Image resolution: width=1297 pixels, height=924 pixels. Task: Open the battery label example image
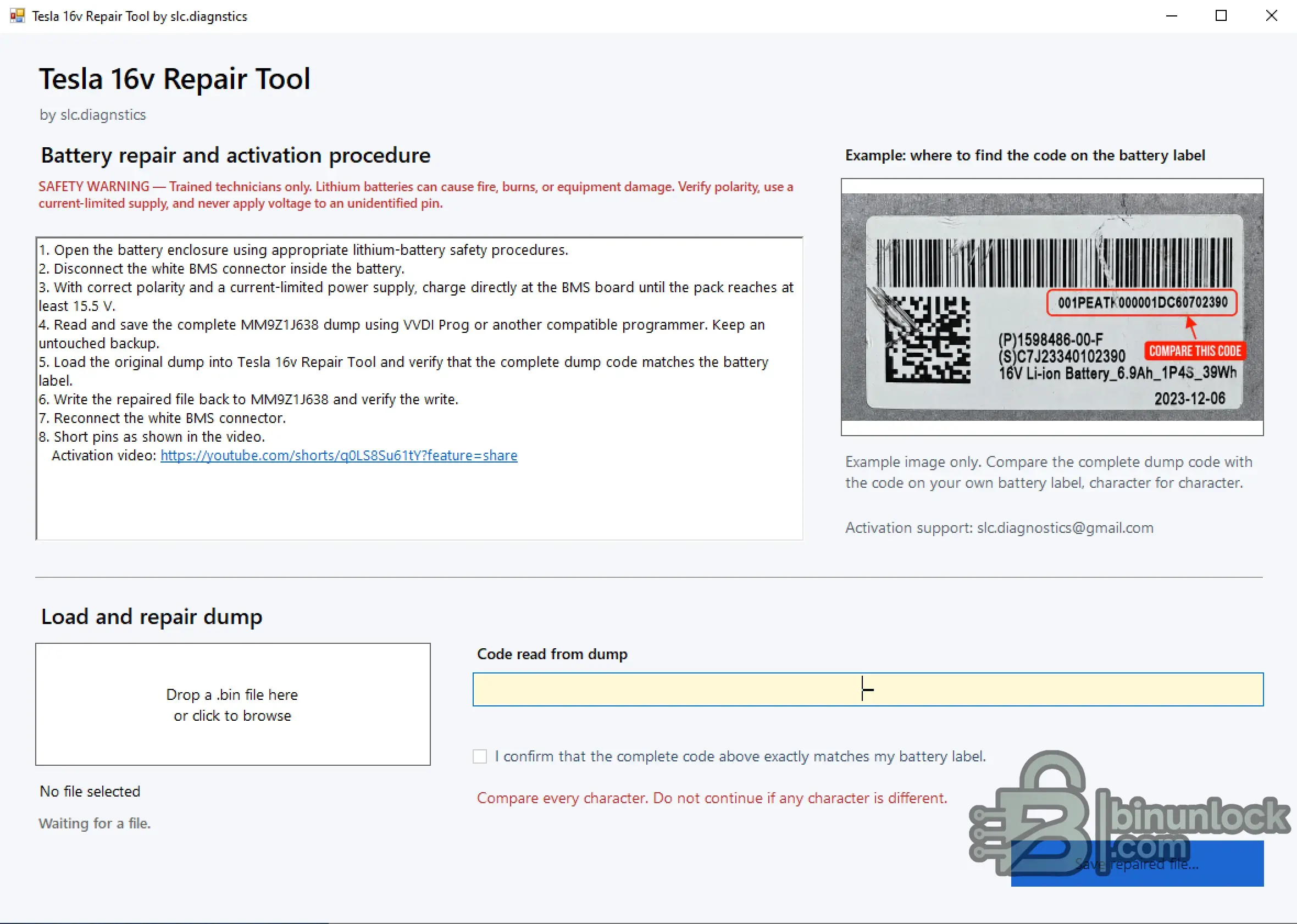pyautogui.click(x=1052, y=307)
